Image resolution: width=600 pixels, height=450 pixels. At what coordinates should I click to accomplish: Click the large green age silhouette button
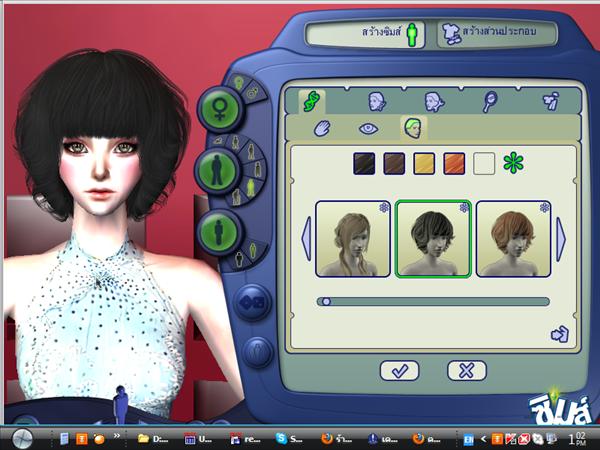[217, 171]
